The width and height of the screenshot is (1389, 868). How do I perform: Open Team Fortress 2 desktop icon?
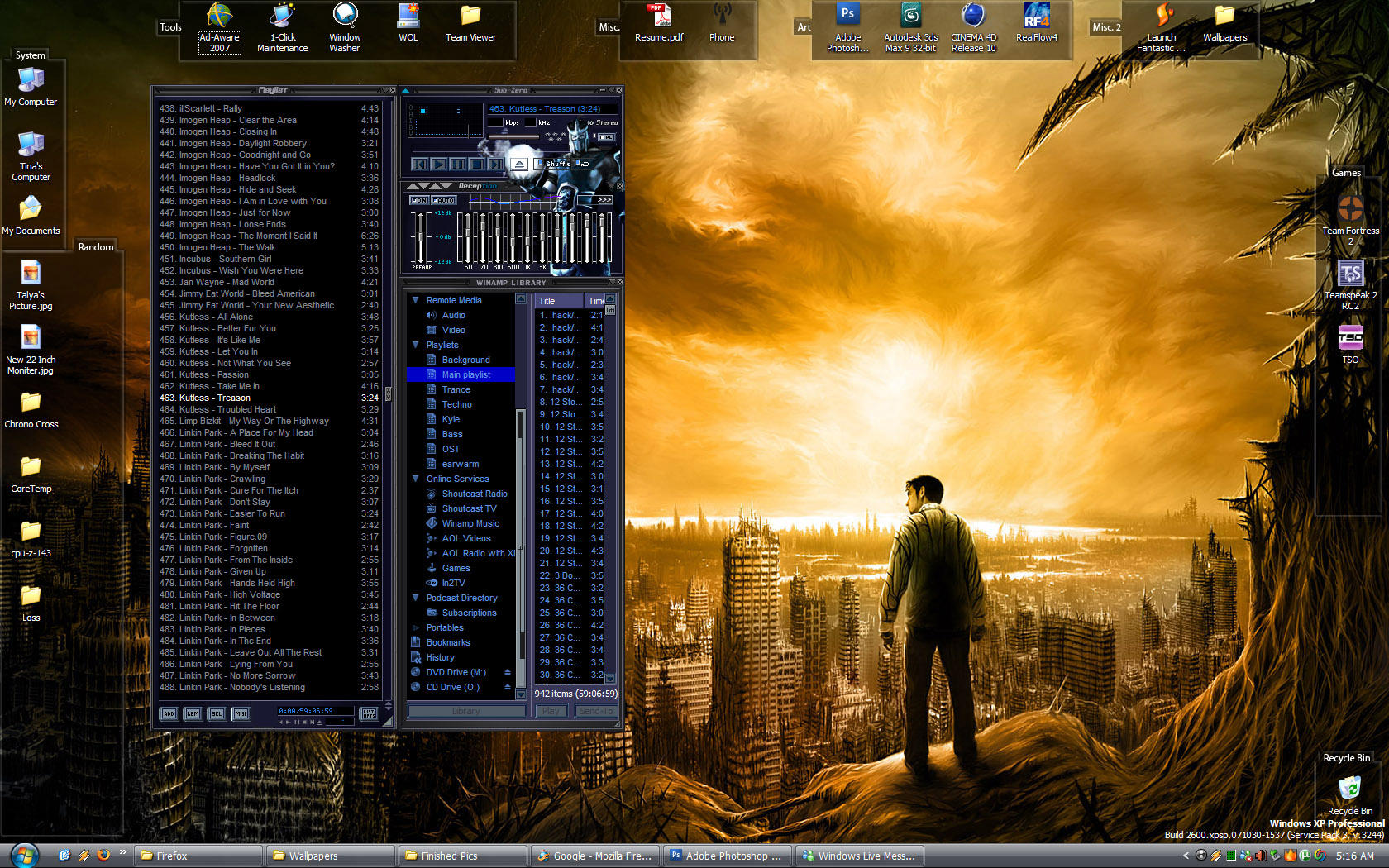pyautogui.click(x=1350, y=220)
